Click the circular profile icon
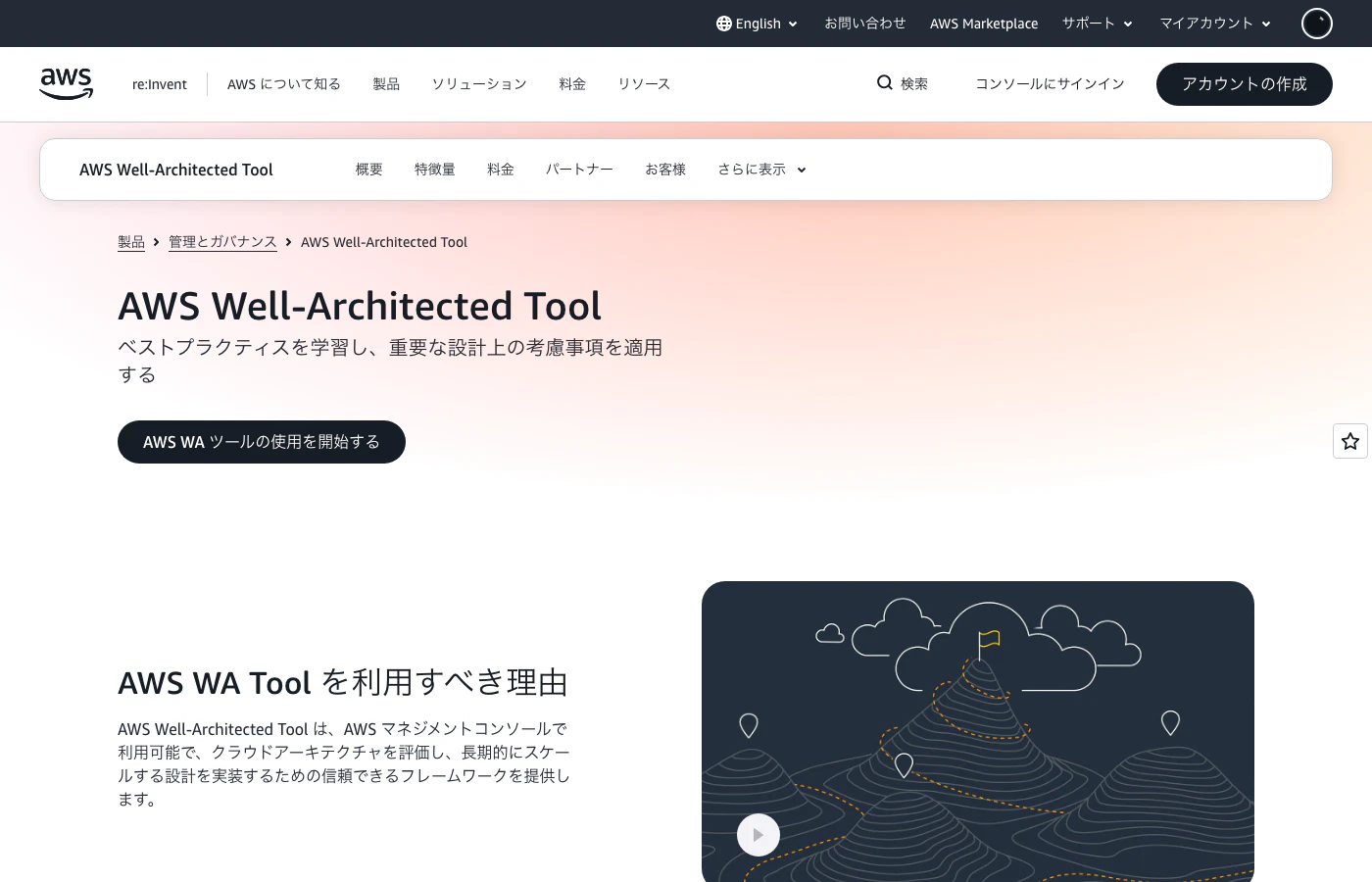 1317,24
